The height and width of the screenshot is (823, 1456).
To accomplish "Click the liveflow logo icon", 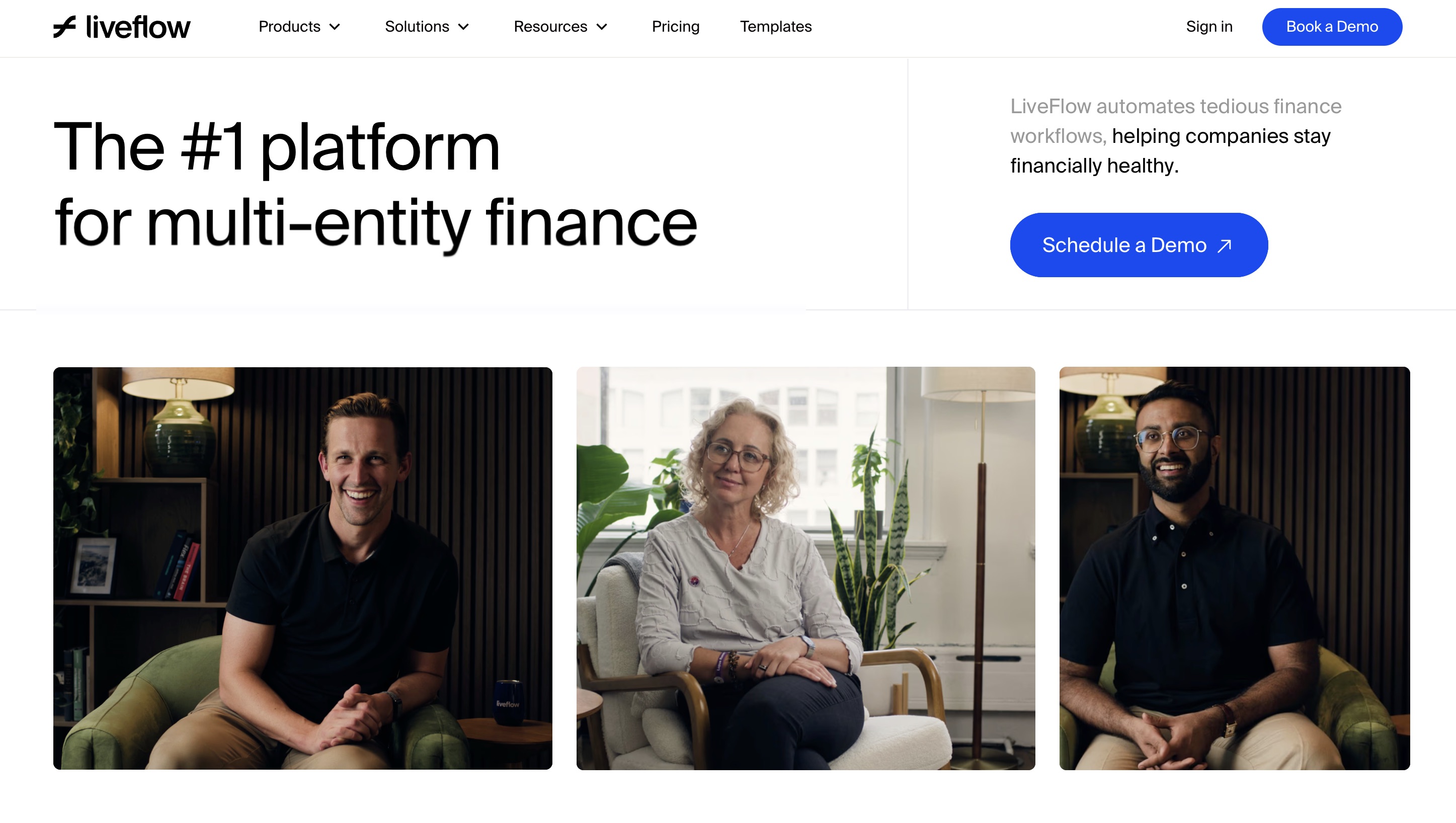I will point(64,27).
